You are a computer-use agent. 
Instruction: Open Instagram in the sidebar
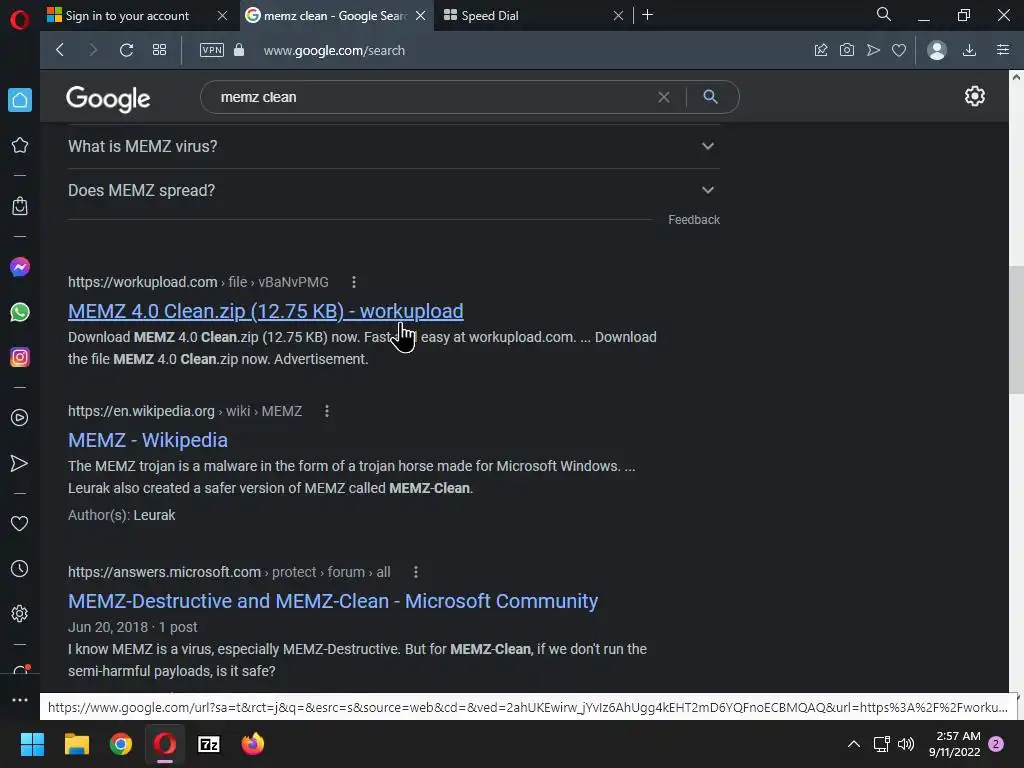[x=20, y=357]
